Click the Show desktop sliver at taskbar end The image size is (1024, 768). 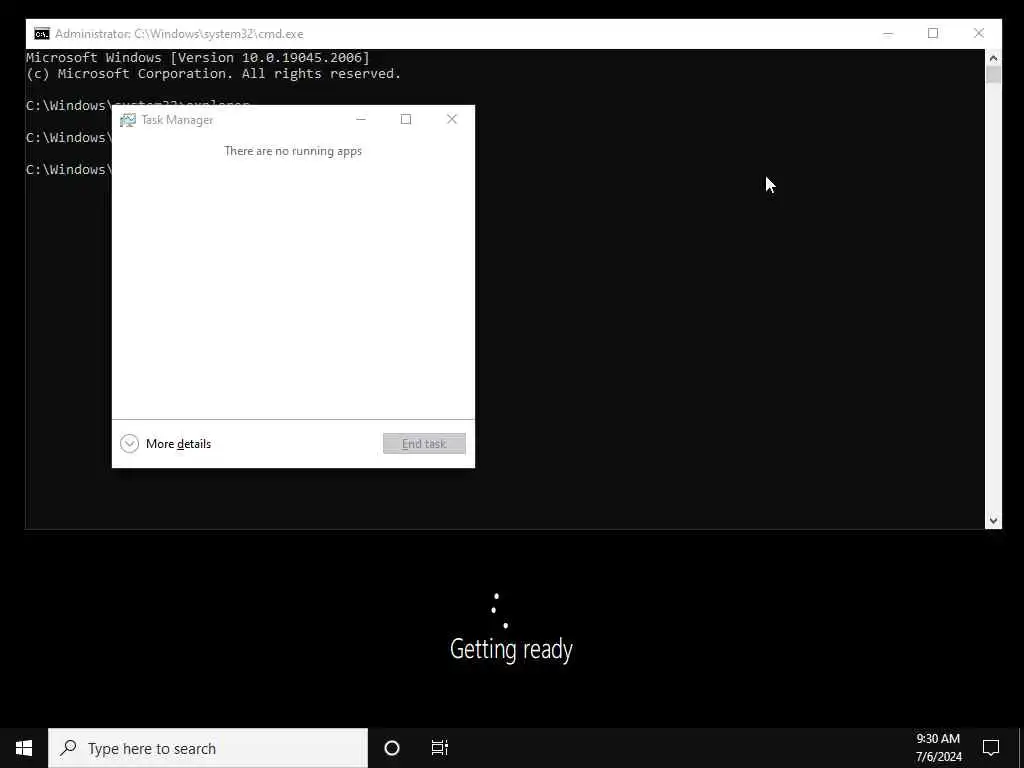pos(1021,748)
